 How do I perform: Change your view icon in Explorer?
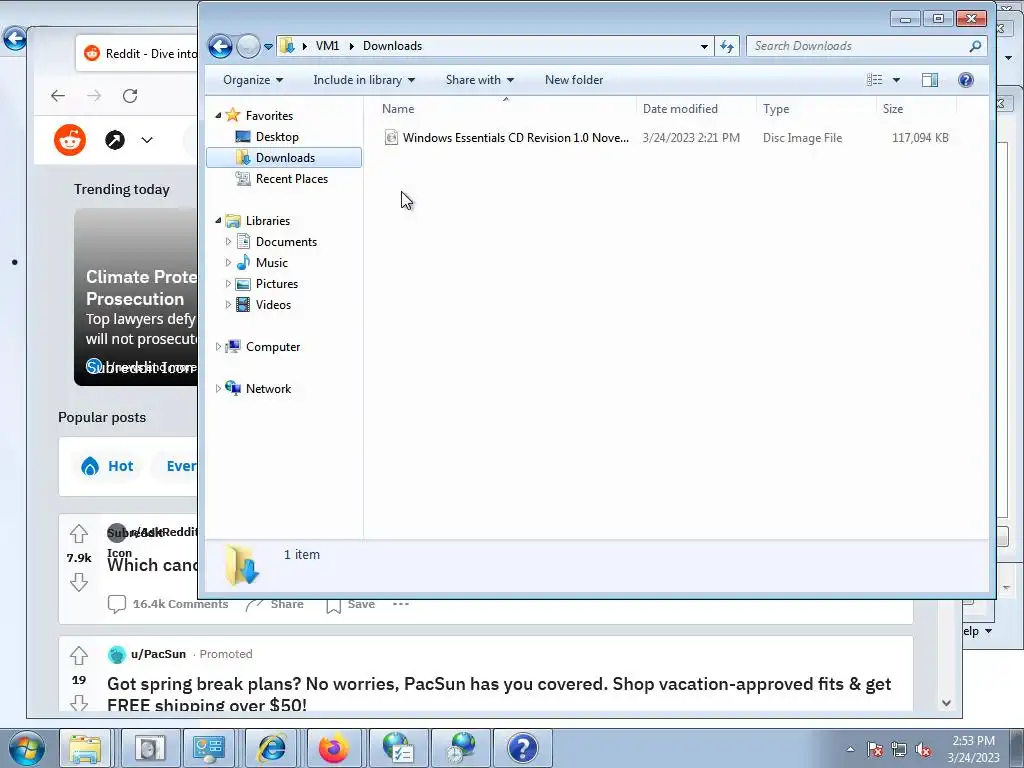[x=874, y=80]
